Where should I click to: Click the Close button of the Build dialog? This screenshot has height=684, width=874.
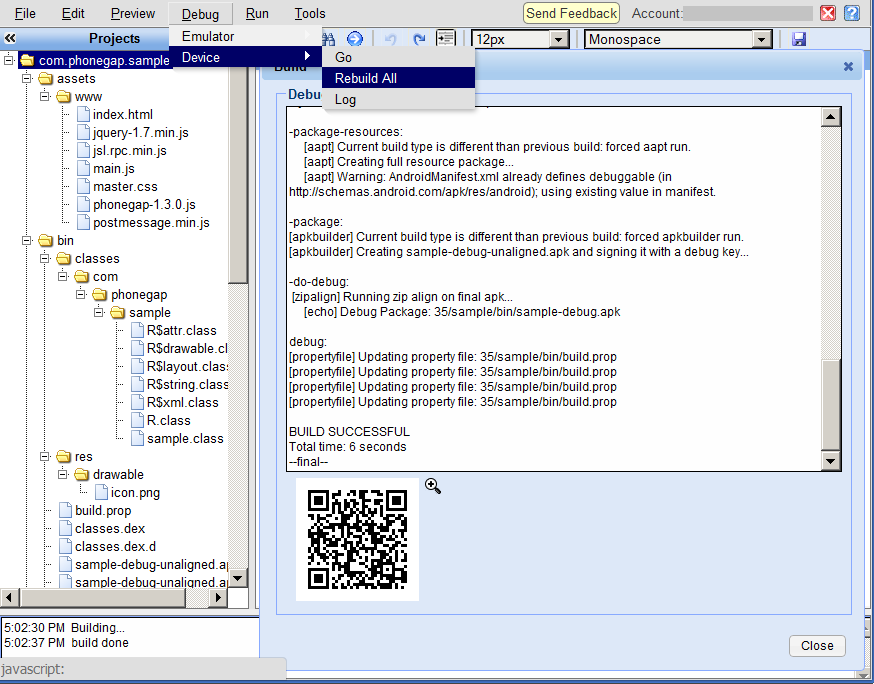click(817, 646)
